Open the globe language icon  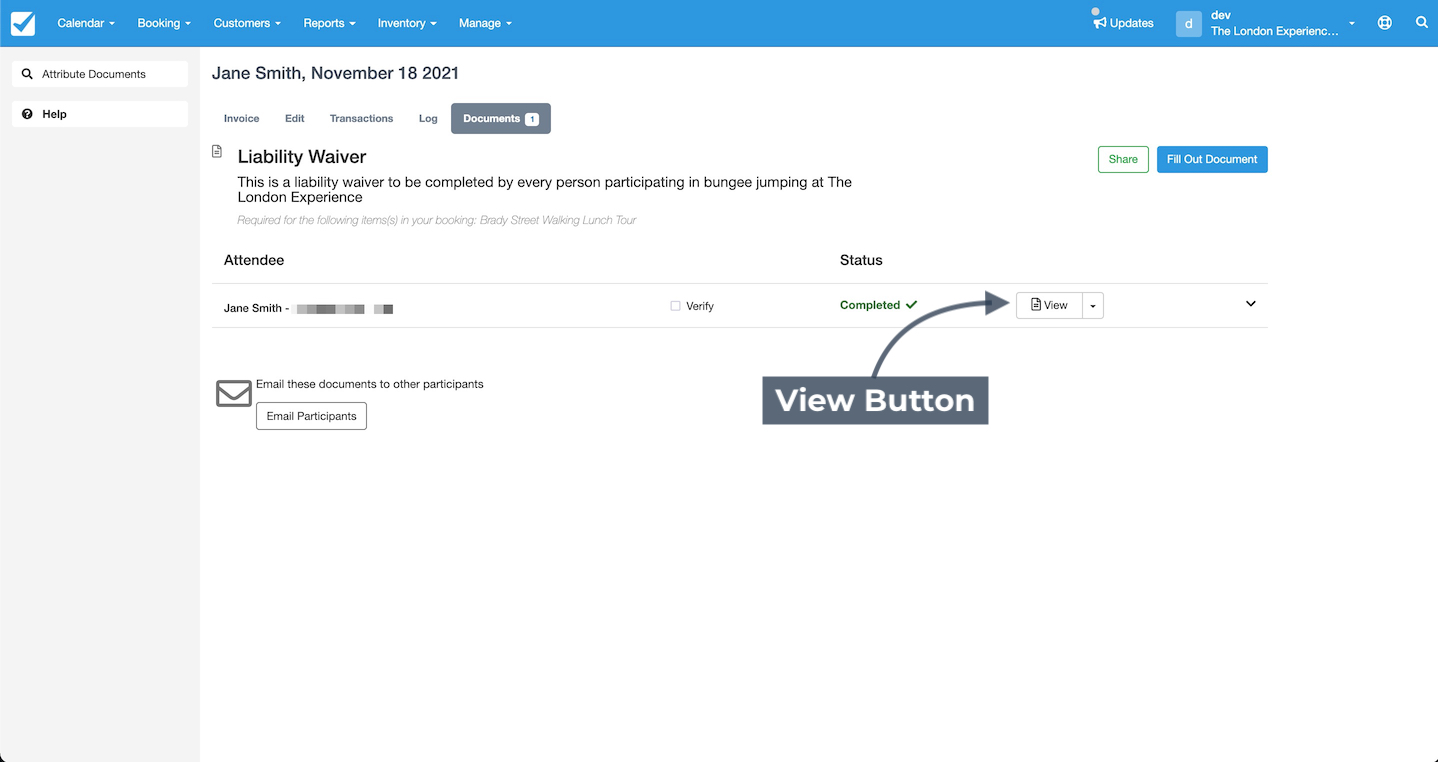coord(1384,23)
